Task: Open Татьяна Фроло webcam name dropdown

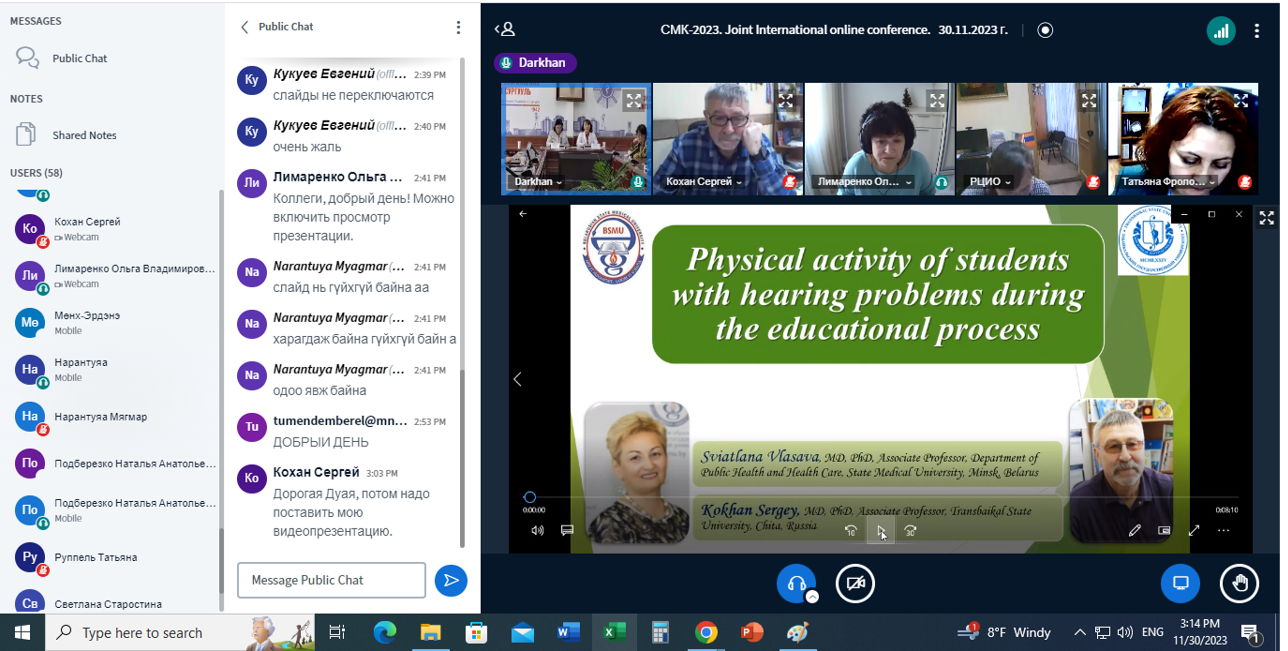Action: click(1170, 182)
